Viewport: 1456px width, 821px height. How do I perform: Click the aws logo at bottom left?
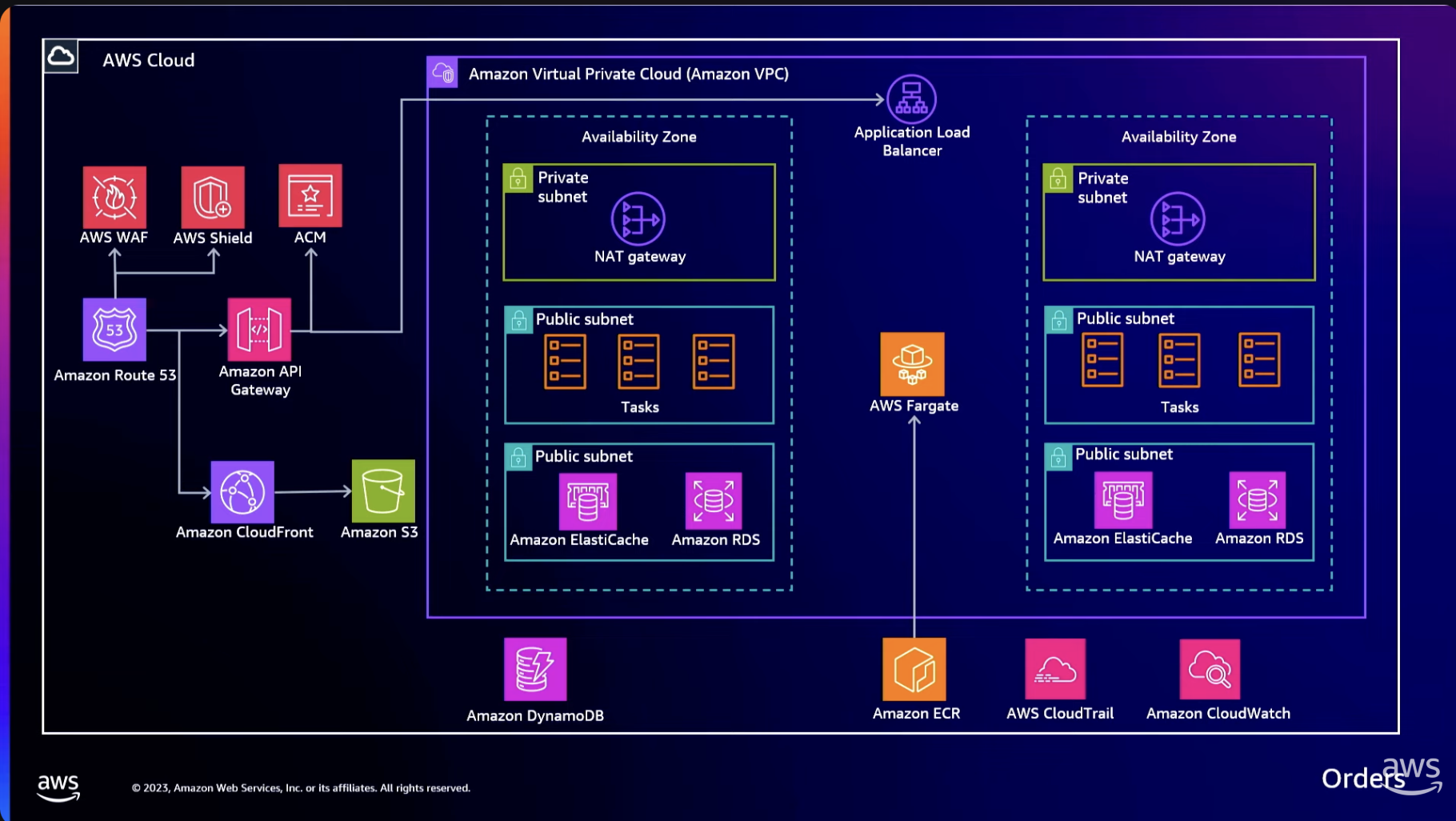click(58, 787)
